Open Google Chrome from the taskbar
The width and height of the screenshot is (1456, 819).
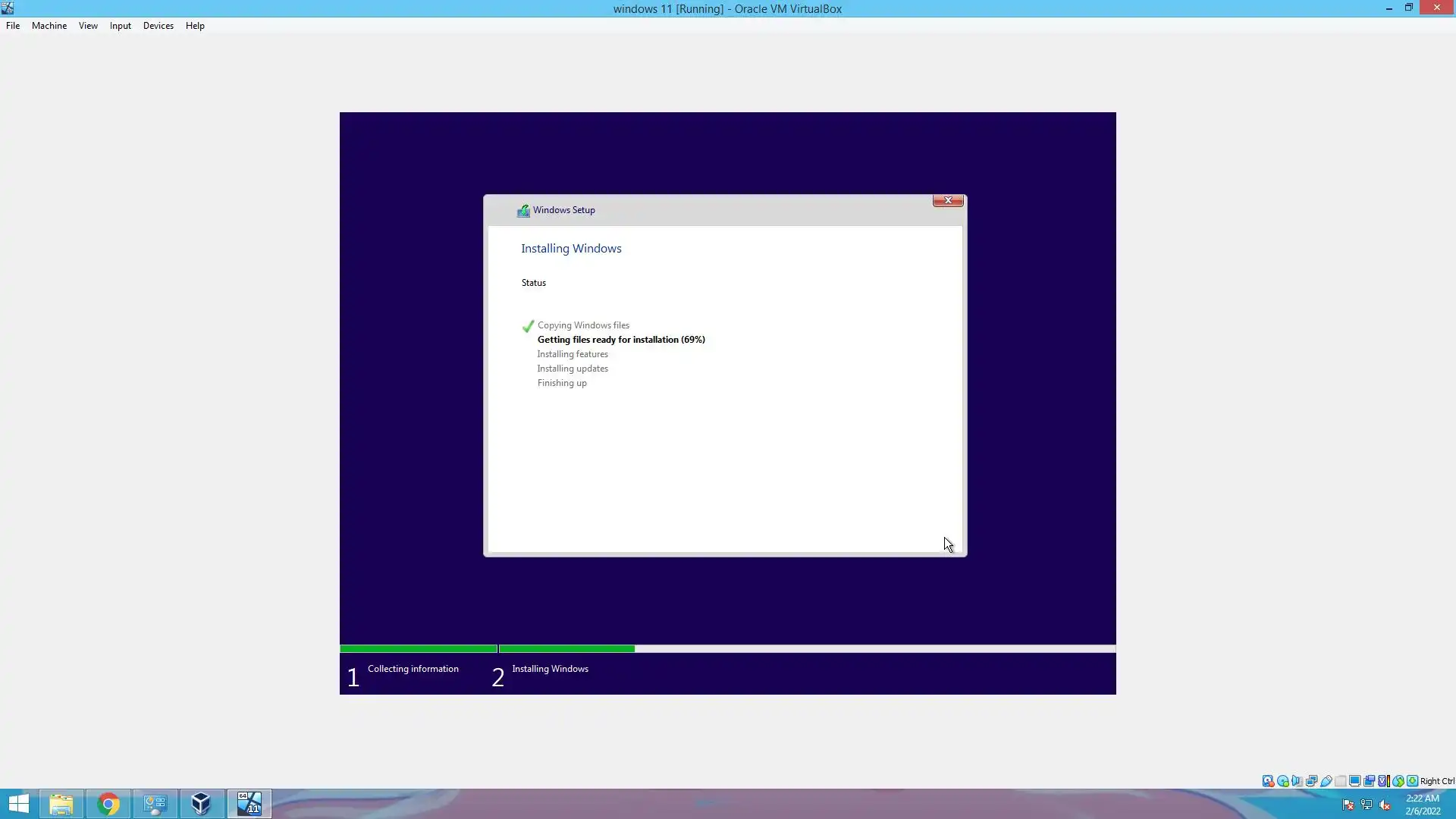tap(108, 804)
